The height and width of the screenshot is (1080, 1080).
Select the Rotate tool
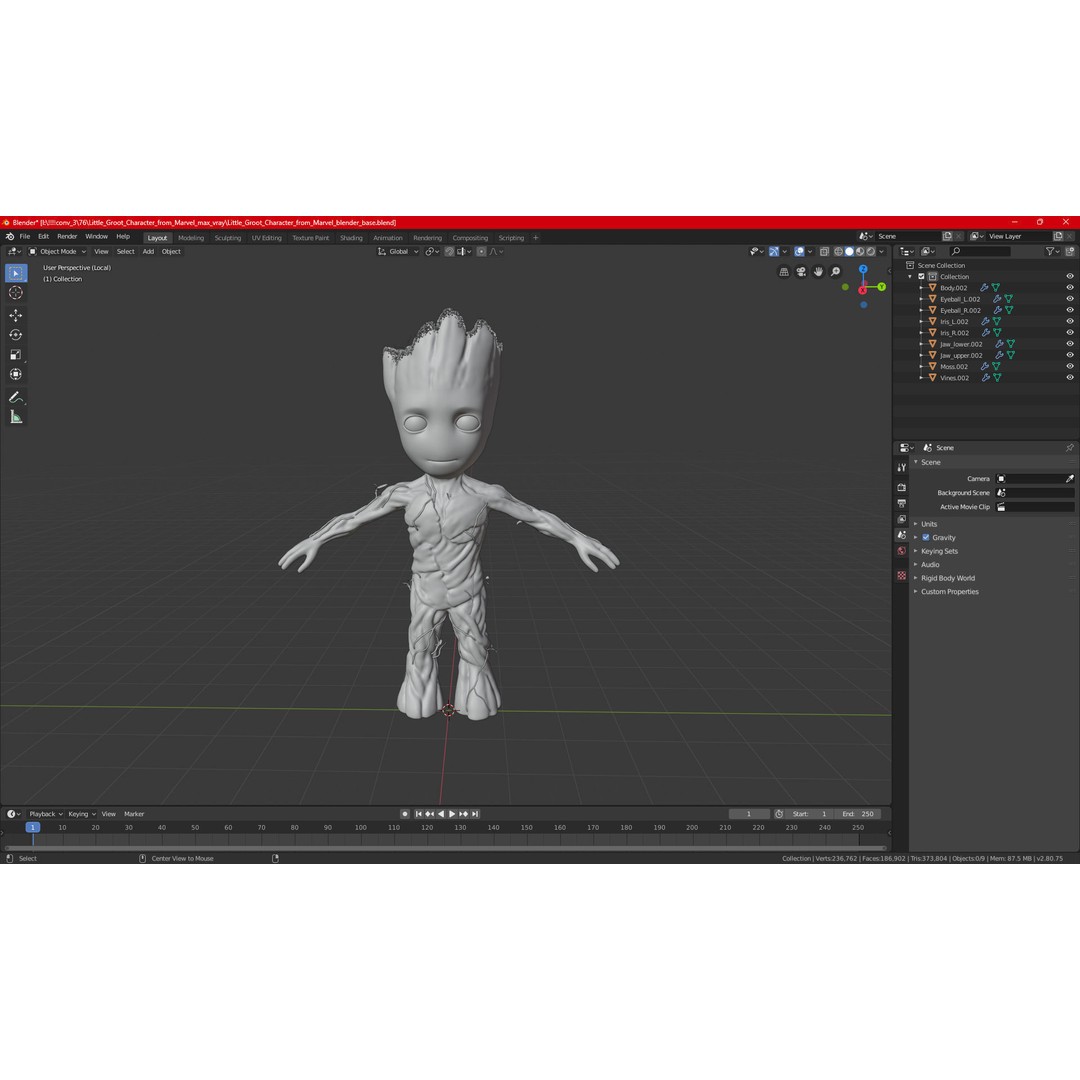[16, 335]
